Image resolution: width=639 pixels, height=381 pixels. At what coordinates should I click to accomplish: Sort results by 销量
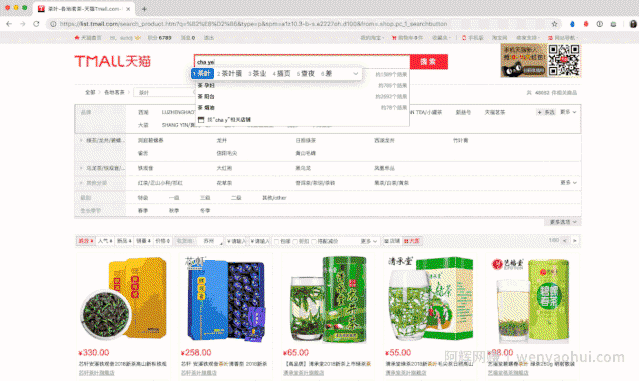(143, 241)
